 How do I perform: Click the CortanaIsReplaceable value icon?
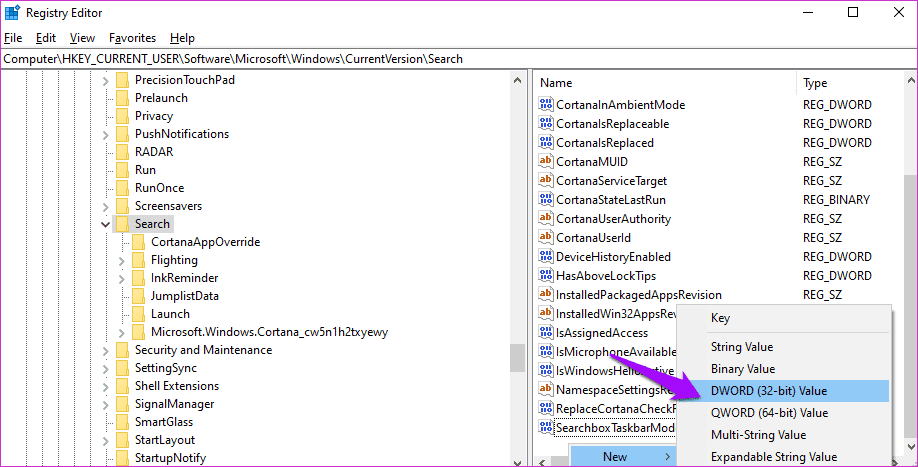tap(546, 123)
